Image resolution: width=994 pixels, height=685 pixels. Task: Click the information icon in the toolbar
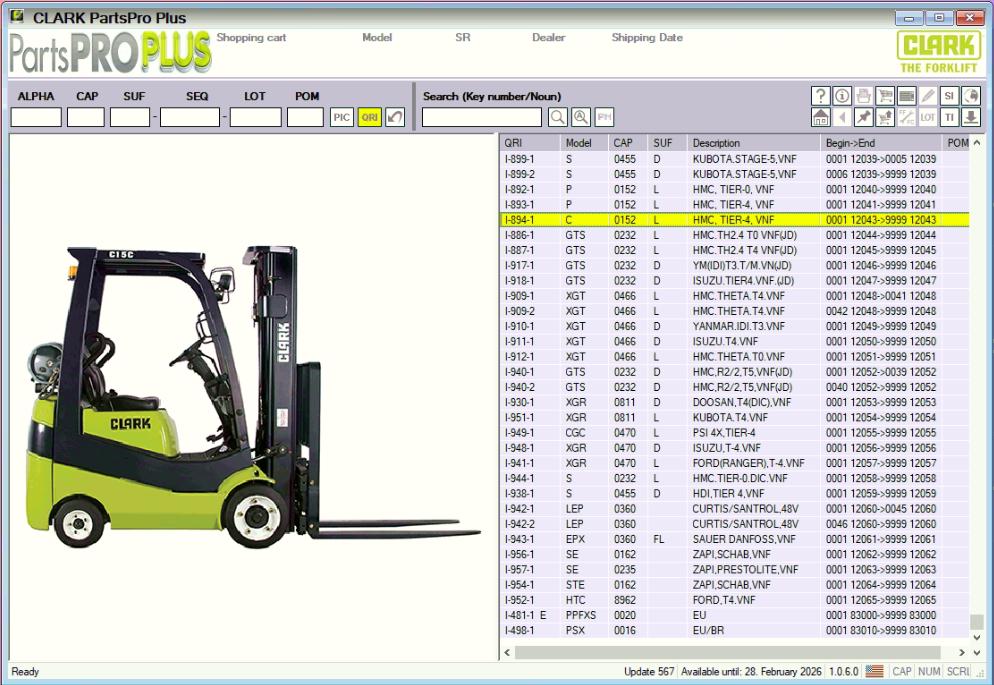841,95
